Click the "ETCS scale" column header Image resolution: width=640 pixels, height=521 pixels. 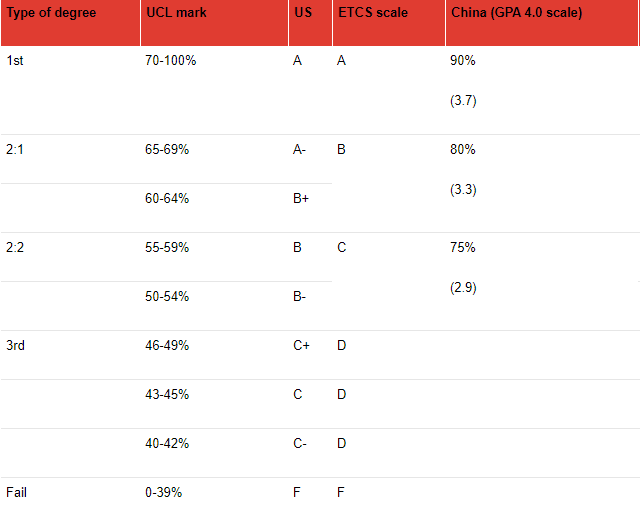click(x=371, y=13)
